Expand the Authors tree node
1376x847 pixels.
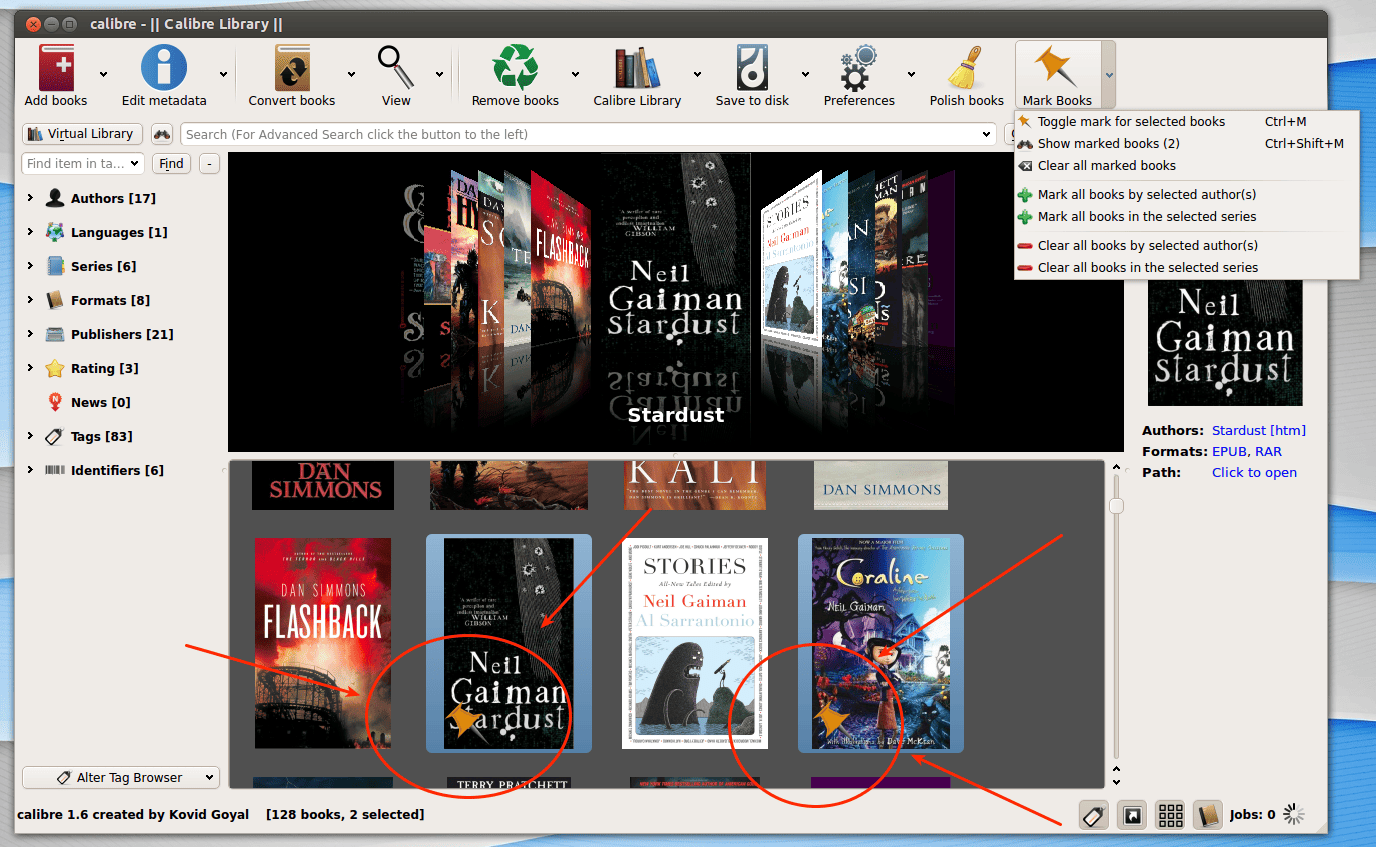(29, 198)
